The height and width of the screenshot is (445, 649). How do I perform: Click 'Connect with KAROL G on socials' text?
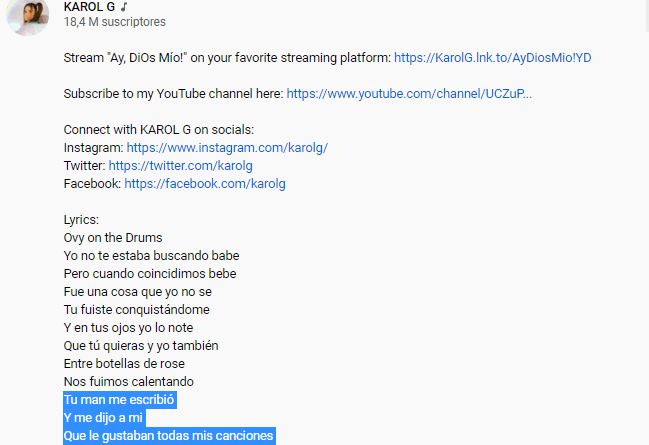click(159, 130)
